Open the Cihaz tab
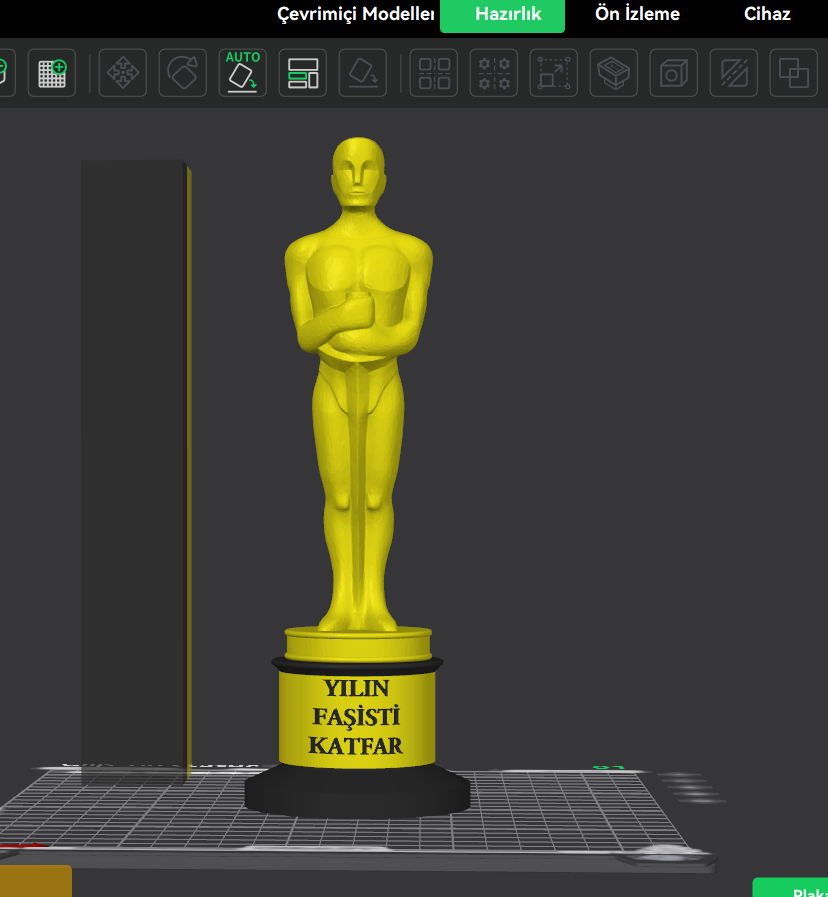The image size is (828, 897). pos(767,14)
